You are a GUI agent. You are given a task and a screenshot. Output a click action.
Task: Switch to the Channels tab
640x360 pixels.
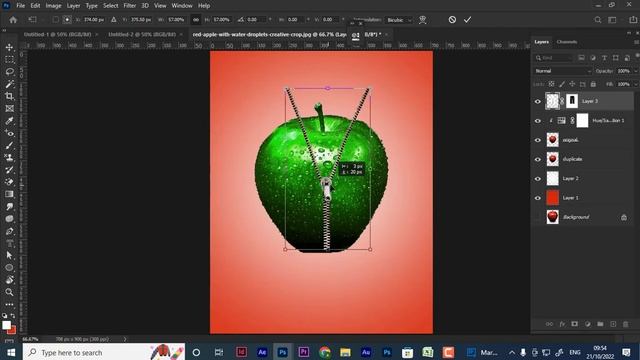pos(567,42)
